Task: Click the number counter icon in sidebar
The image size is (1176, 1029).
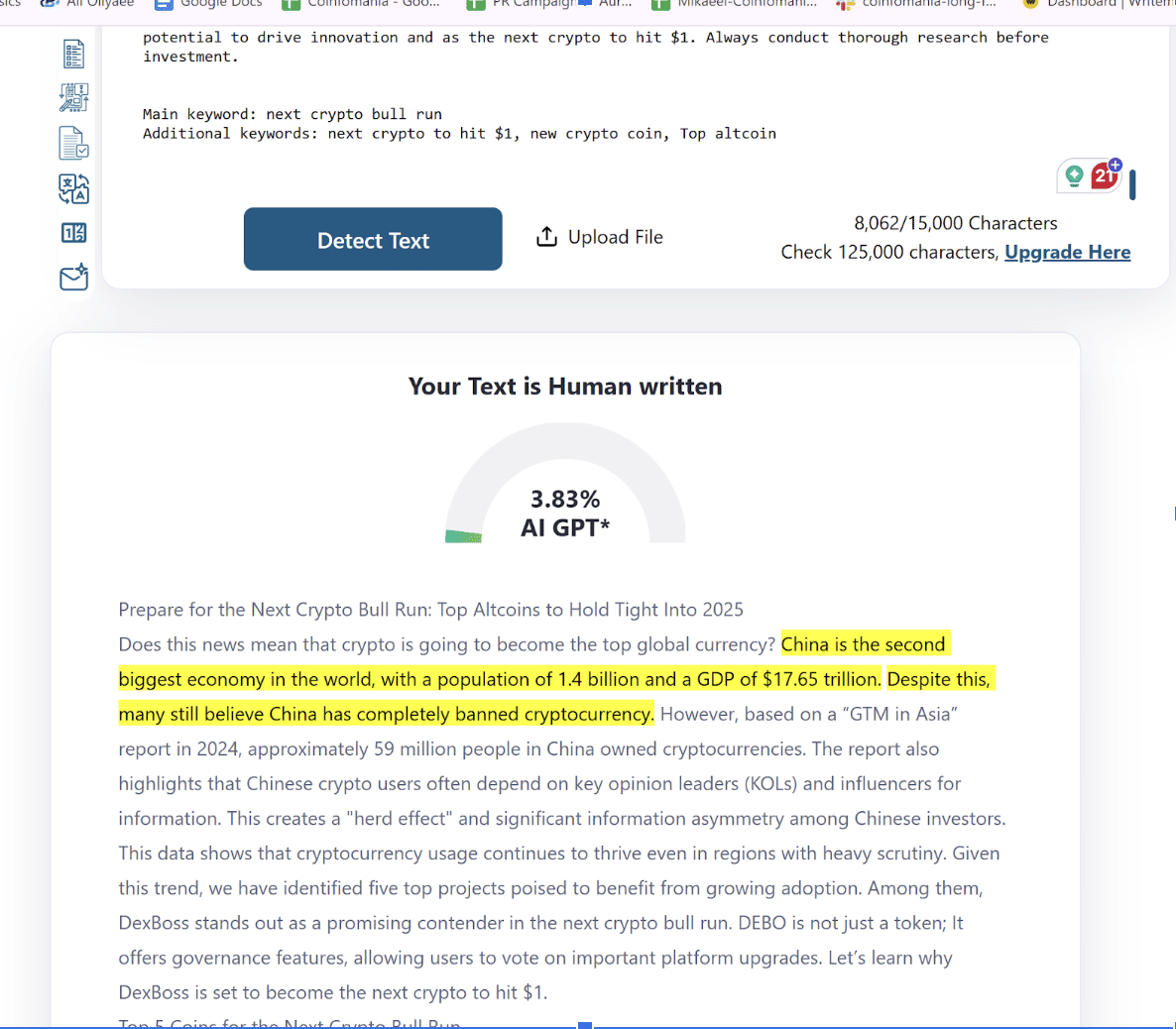Action: coord(73,233)
